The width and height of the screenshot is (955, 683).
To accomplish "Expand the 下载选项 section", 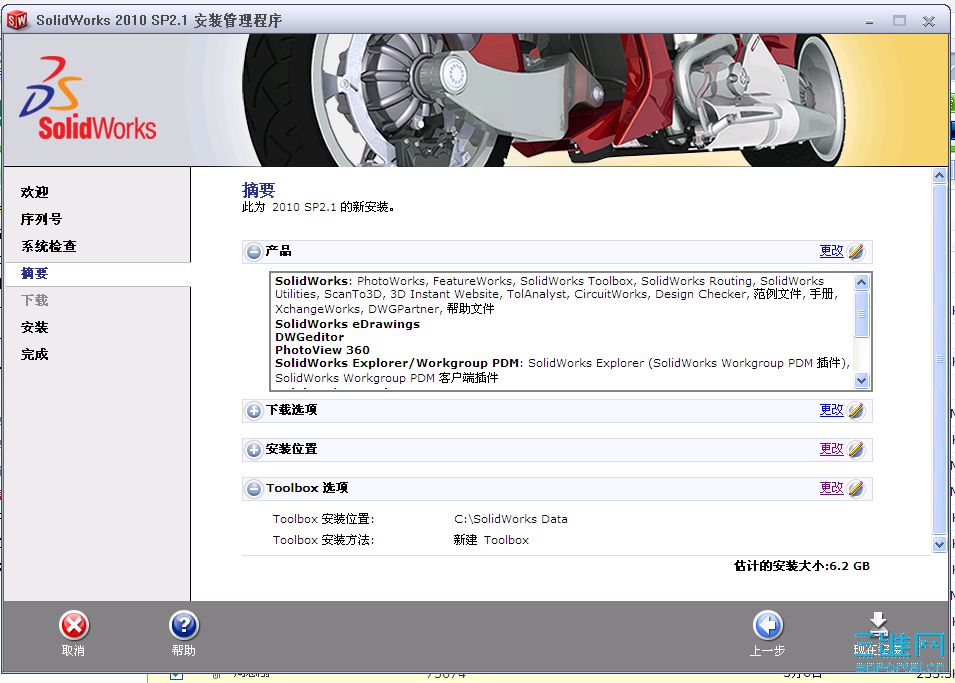I will pos(254,410).
